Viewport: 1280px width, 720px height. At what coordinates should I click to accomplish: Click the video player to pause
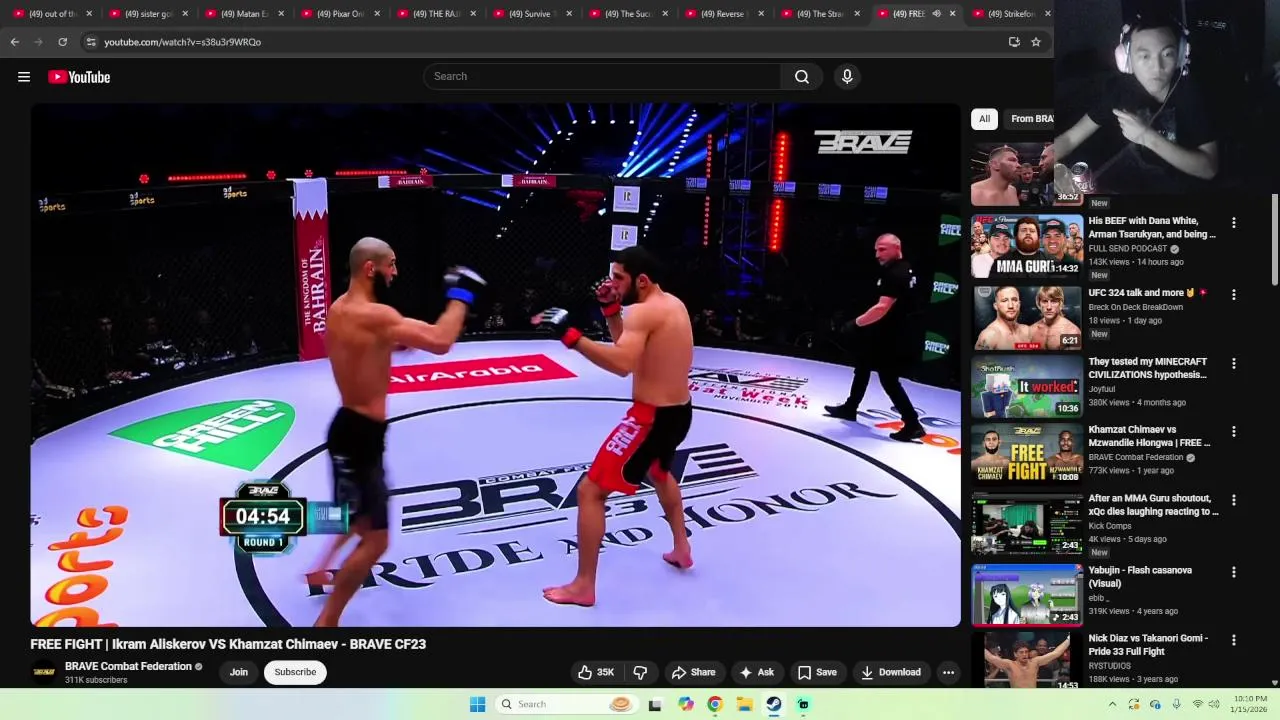coord(495,365)
